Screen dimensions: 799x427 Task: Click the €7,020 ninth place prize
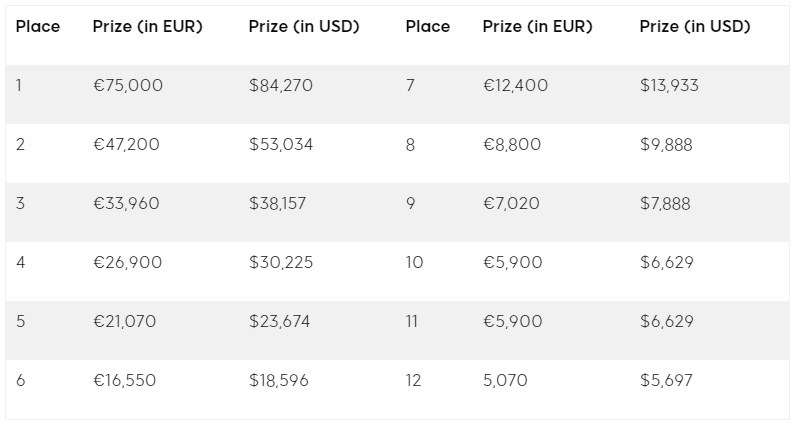pyautogui.click(x=510, y=204)
